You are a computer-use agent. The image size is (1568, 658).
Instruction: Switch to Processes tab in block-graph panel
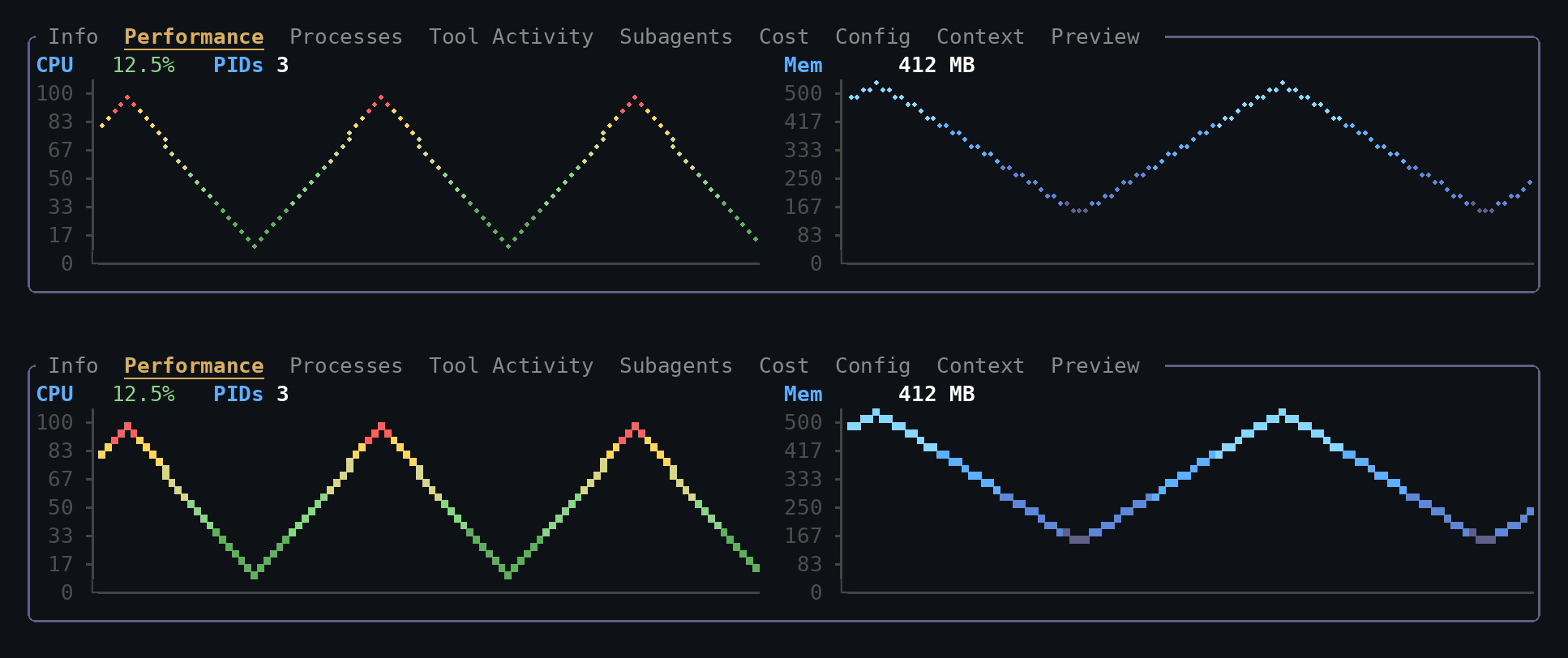click(346, 365)
